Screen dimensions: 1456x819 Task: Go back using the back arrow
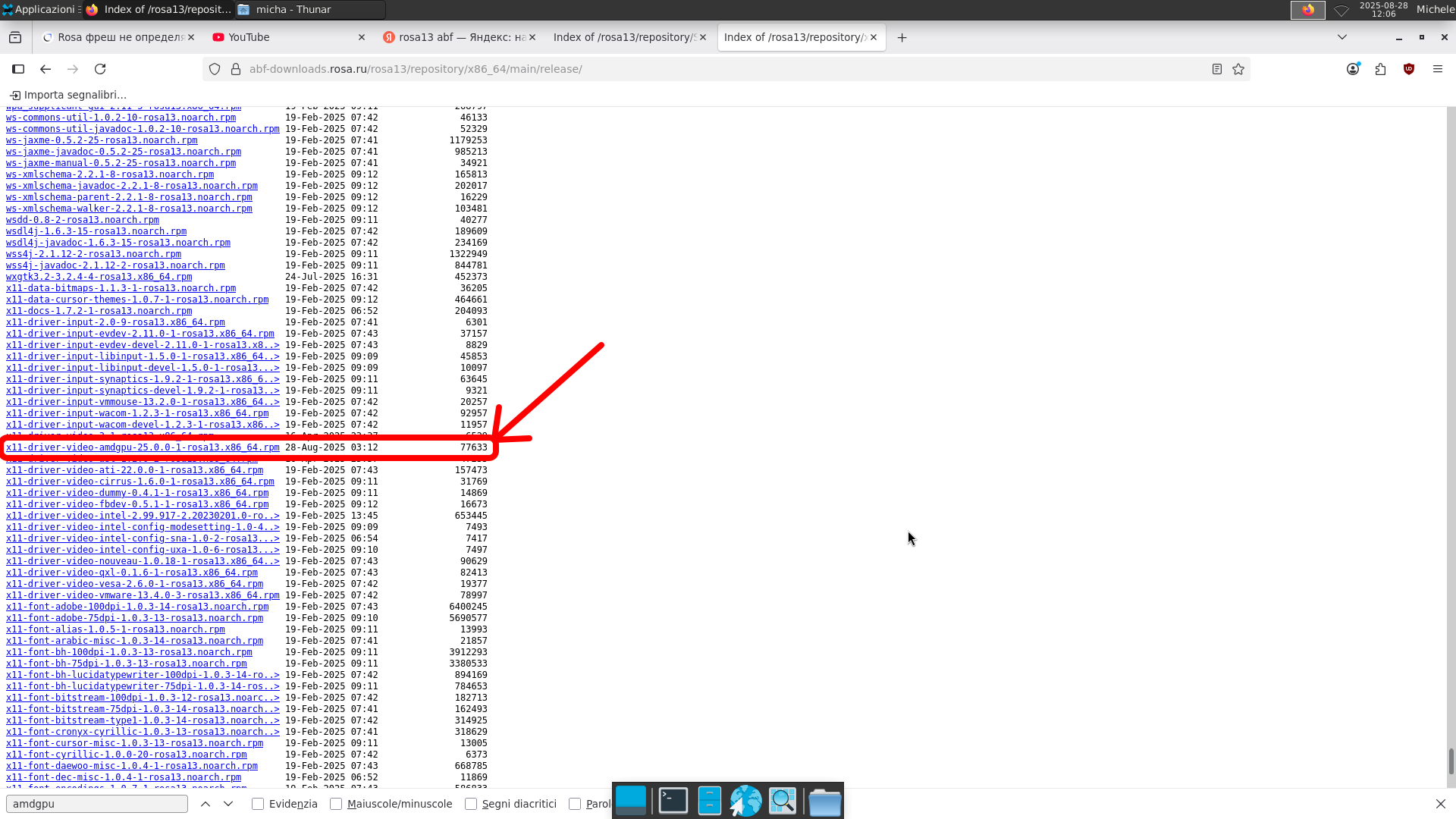tap(45, 69)
